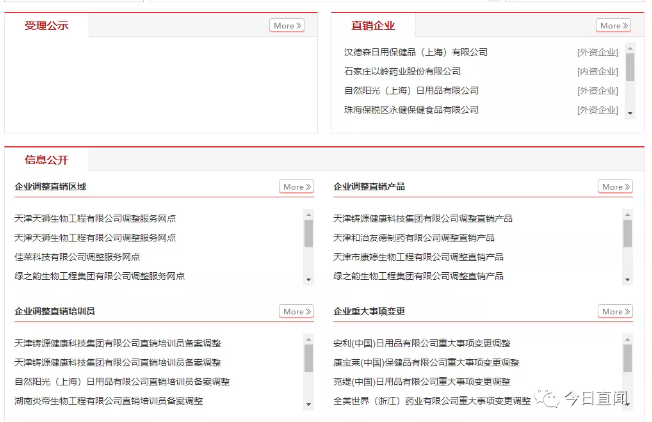Open 佳莱科技有限公司调整服务网点

77,257
